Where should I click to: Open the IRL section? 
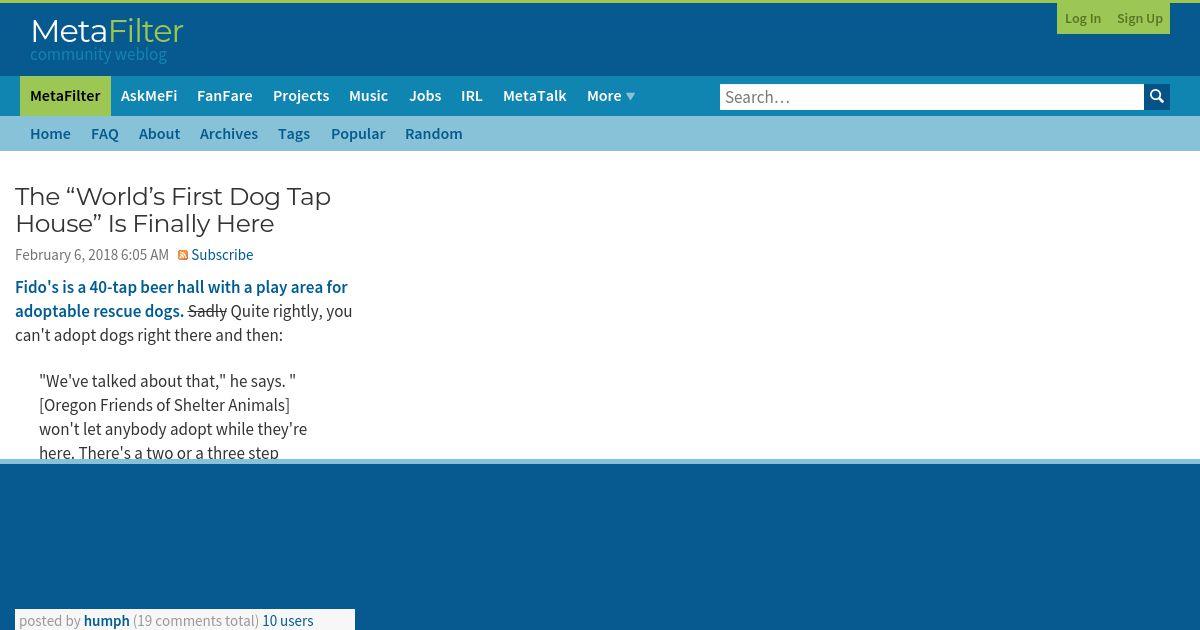472,96
